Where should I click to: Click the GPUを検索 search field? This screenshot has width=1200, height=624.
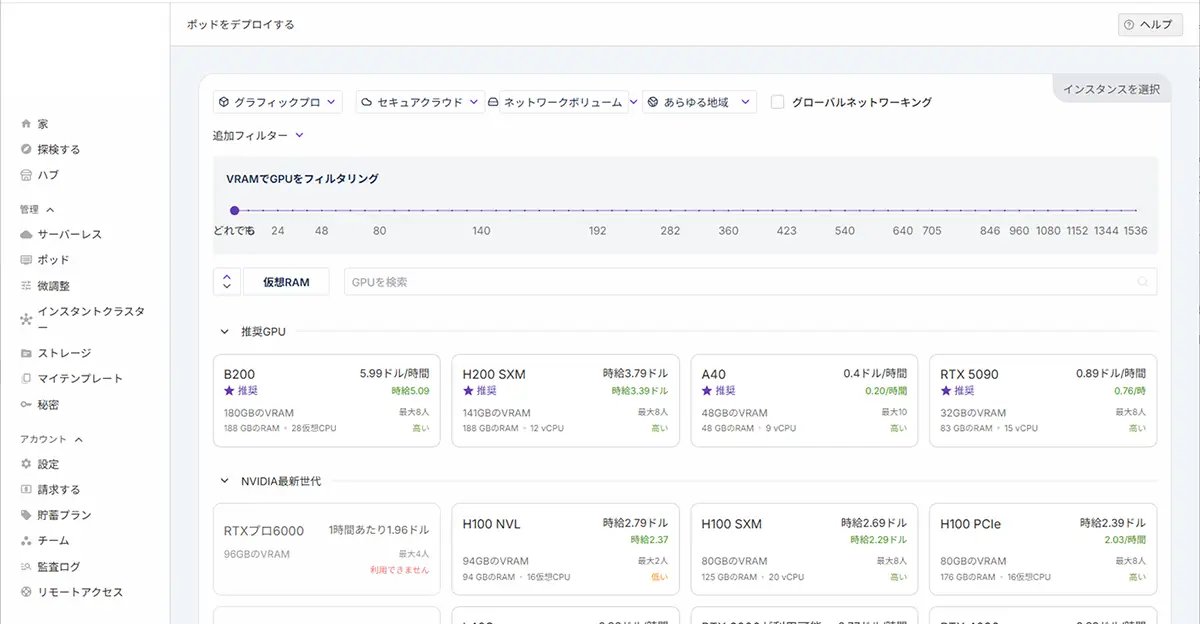750,282
